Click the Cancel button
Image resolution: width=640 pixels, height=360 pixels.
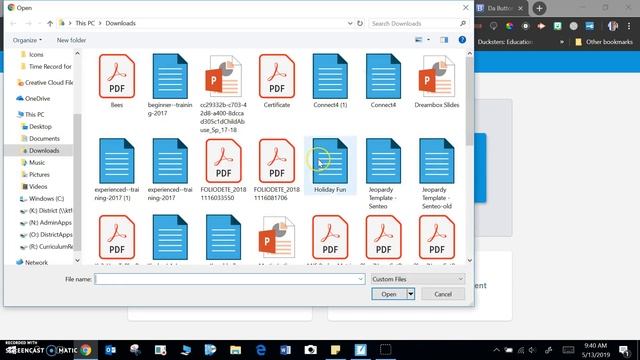[x=443, y=294]
